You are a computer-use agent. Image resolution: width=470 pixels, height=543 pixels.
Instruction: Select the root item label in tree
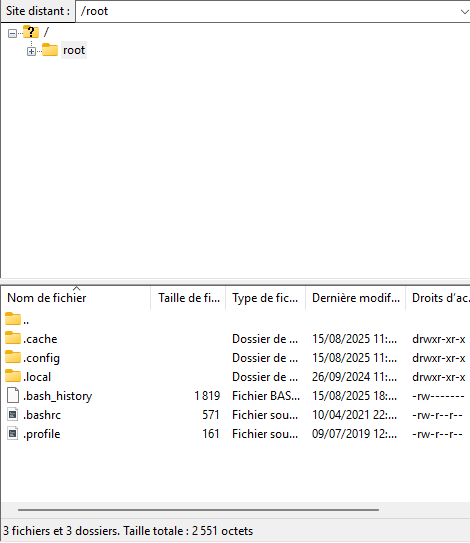tap(74, 50)
